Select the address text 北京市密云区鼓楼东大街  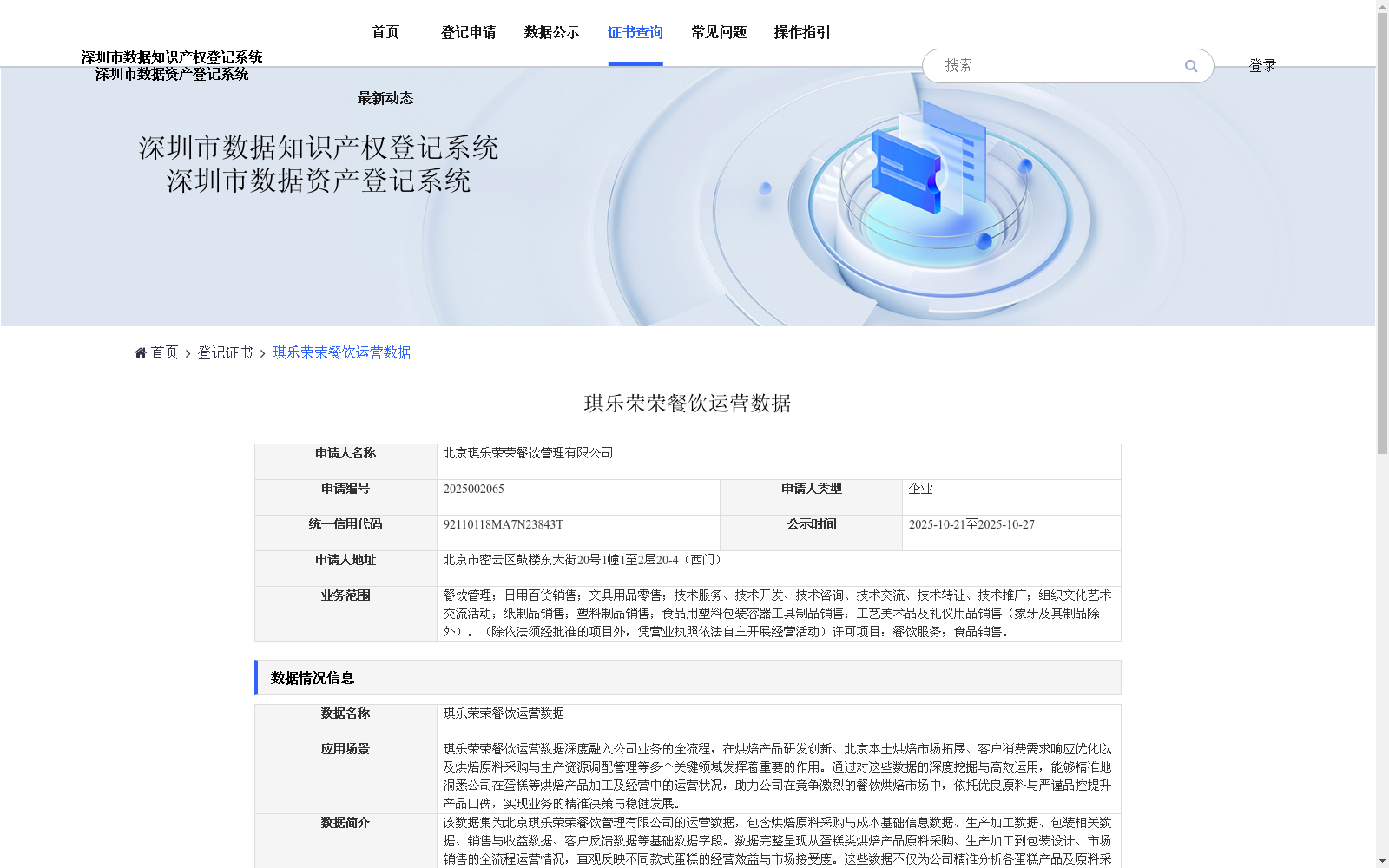click(x=510, y=560)
